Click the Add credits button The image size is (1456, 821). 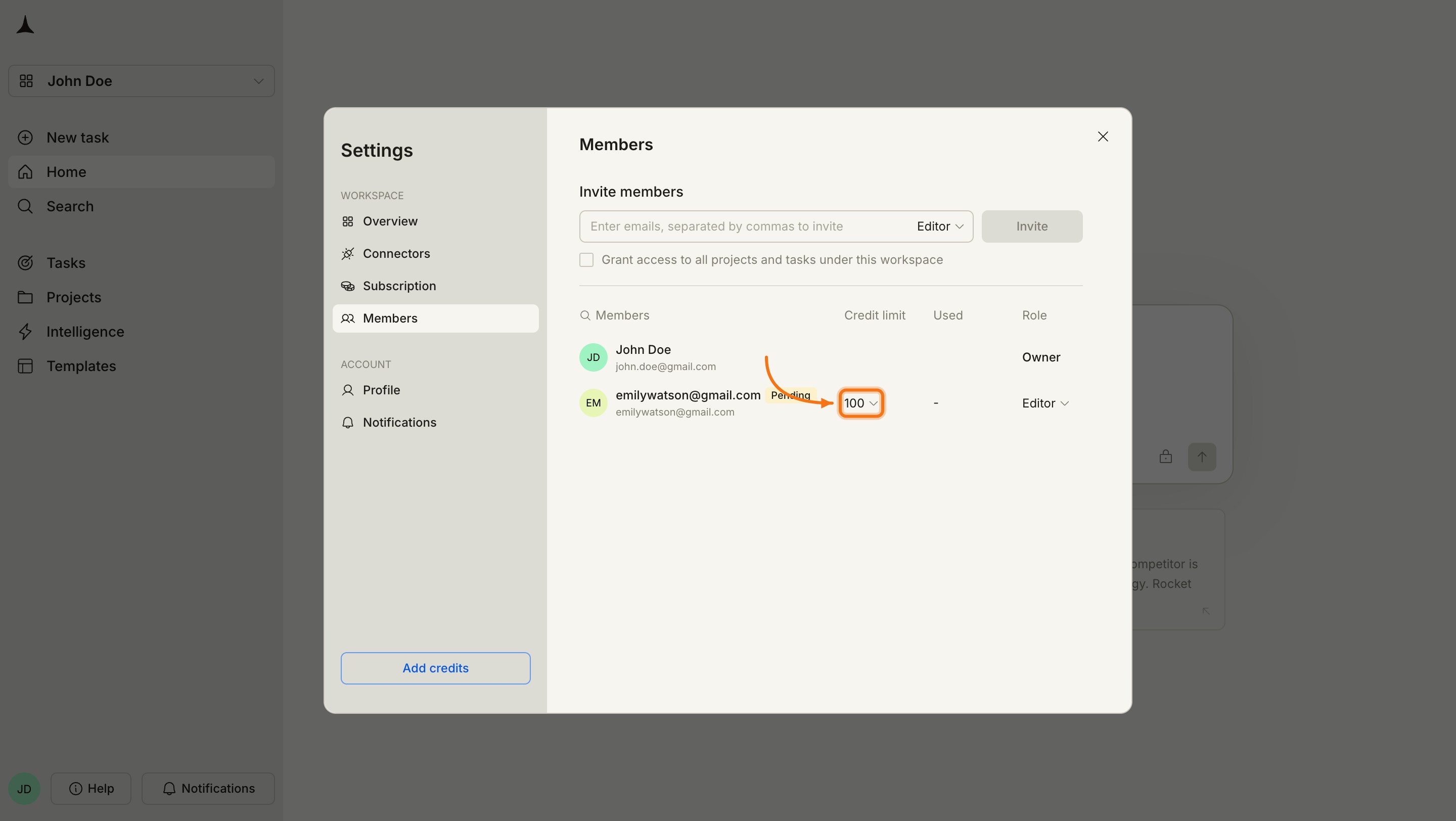(x=435, y=668)
